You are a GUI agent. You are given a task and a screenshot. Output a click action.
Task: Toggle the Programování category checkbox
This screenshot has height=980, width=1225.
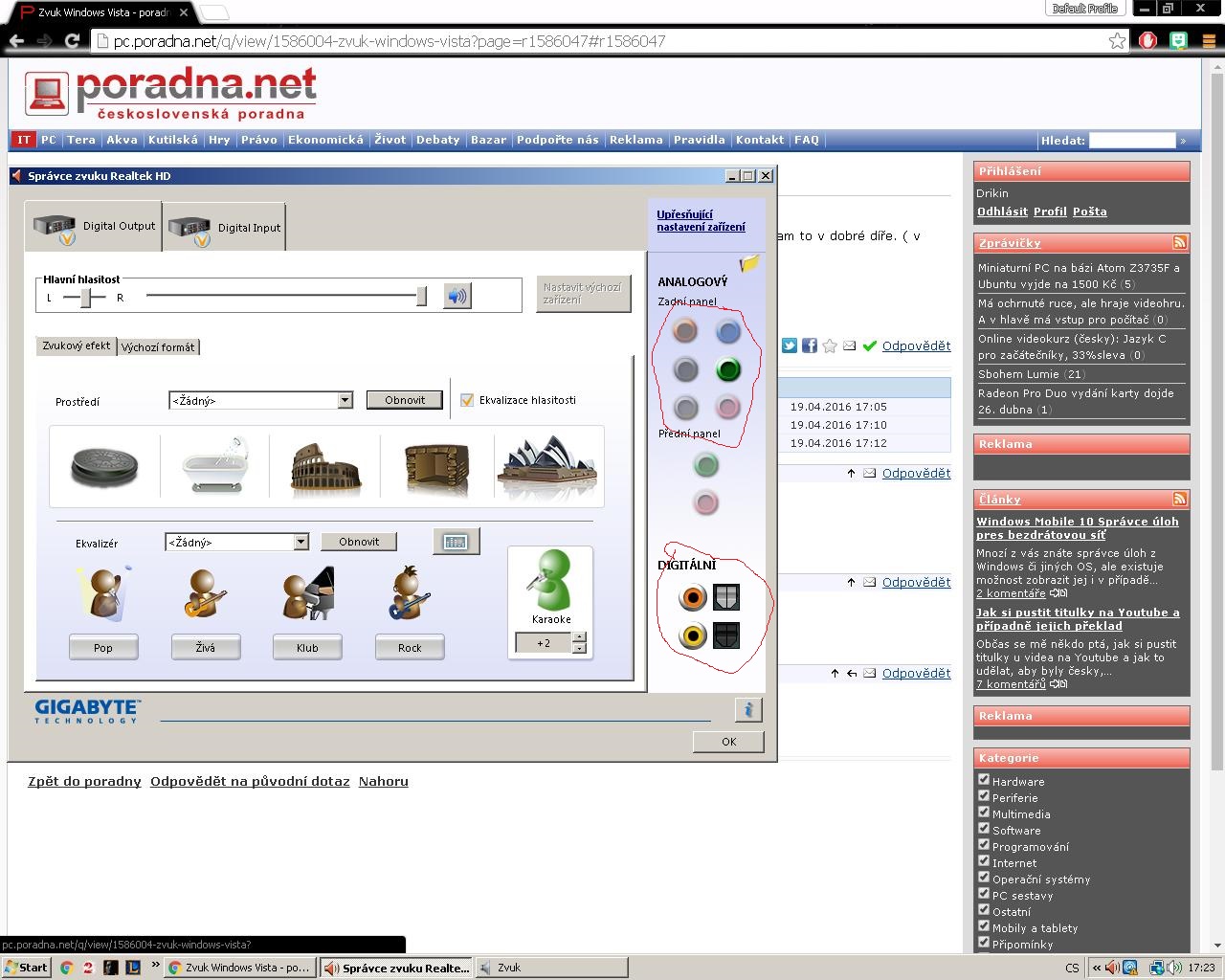(x=983, y=845)
